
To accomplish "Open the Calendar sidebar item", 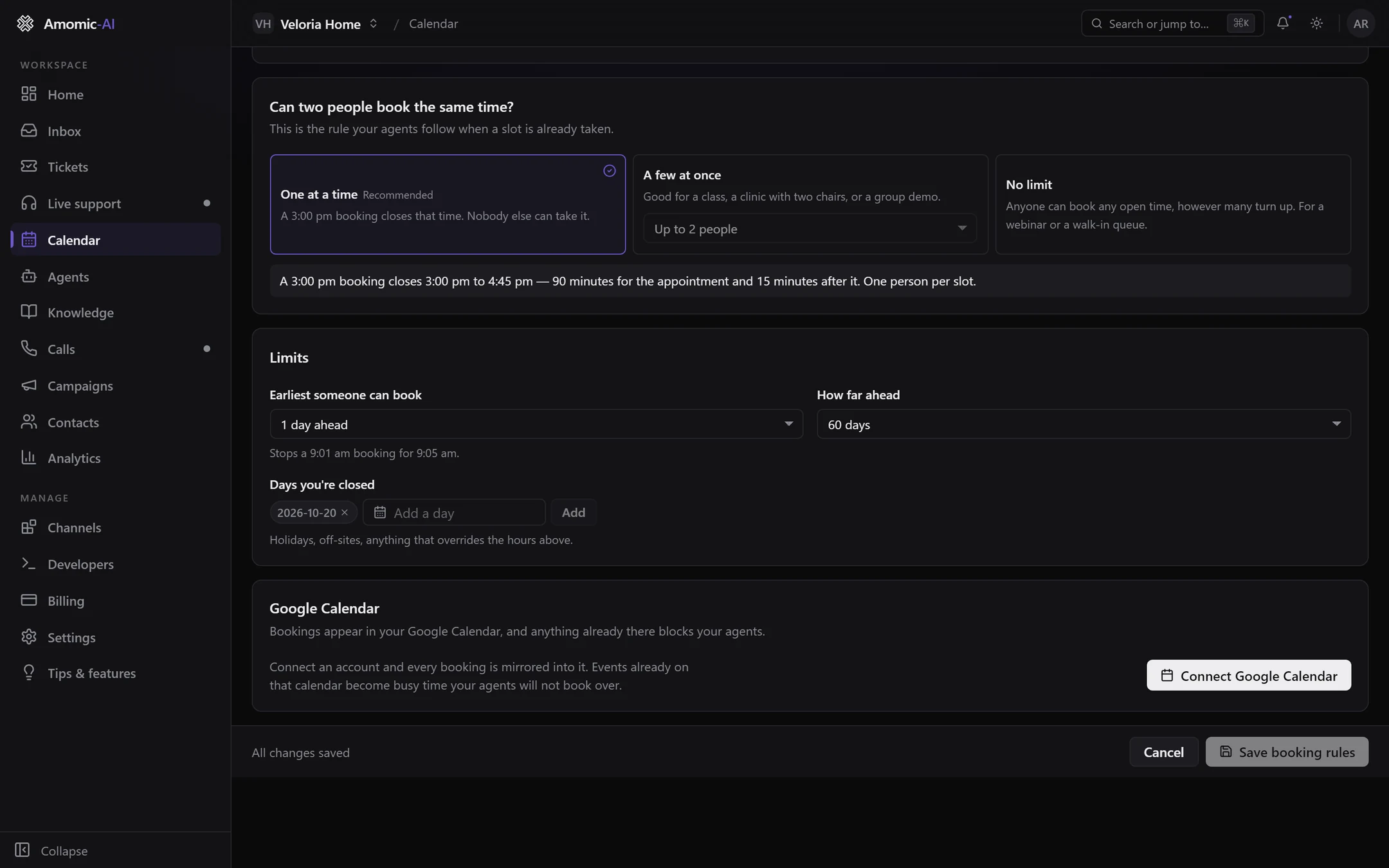I will [x=116, y=240].
